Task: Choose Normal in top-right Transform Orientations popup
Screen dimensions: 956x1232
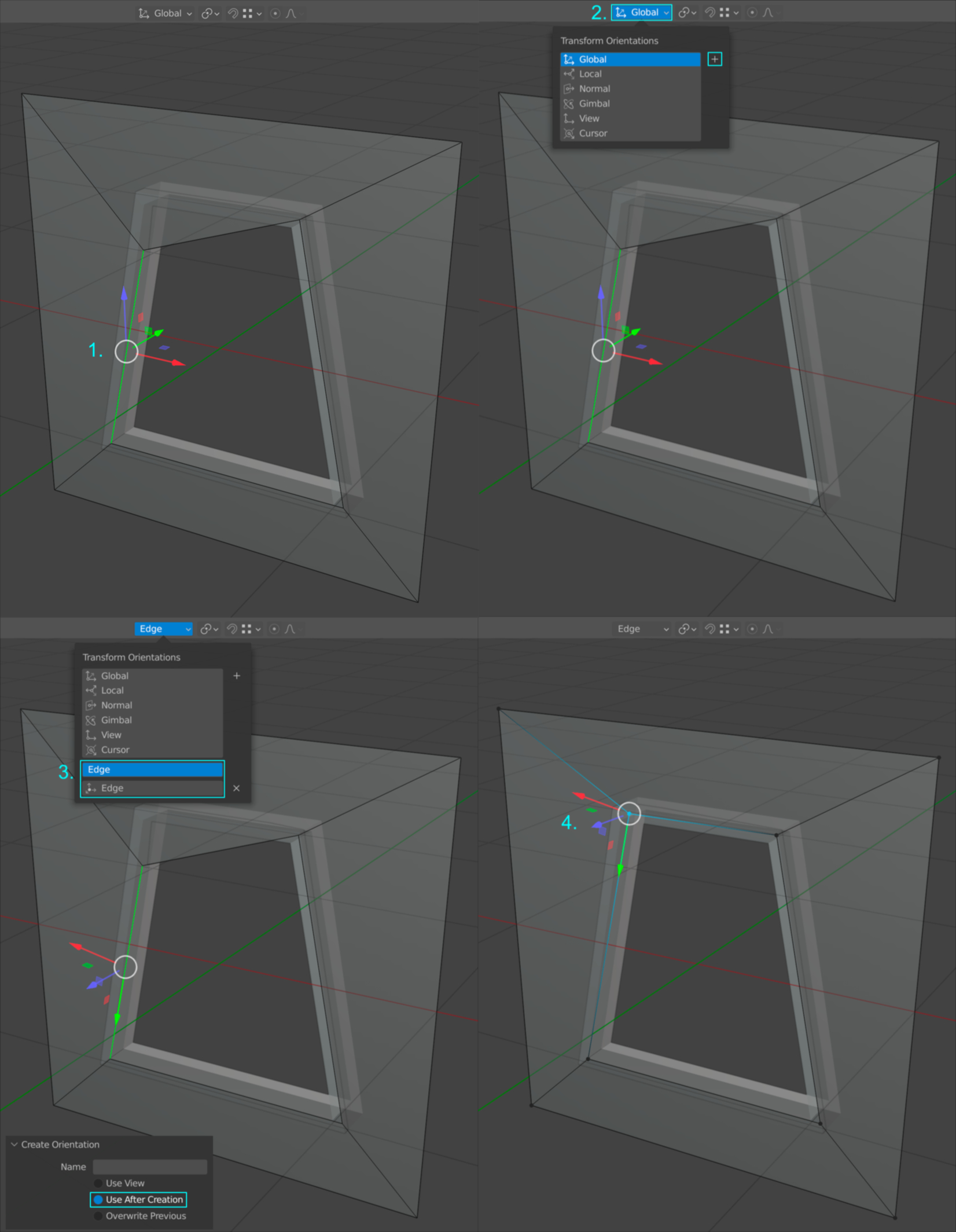Action: click(x=630, y=89)
